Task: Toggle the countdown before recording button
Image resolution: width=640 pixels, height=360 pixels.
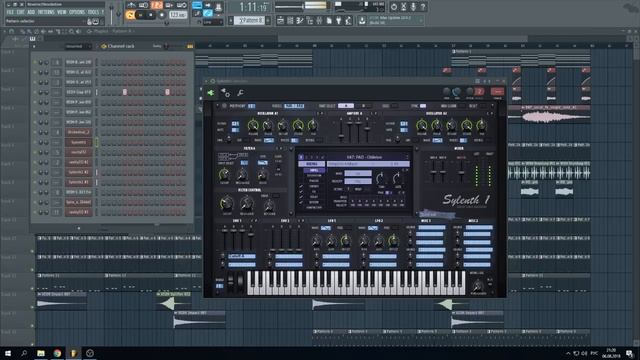Action: click(156, 5)
